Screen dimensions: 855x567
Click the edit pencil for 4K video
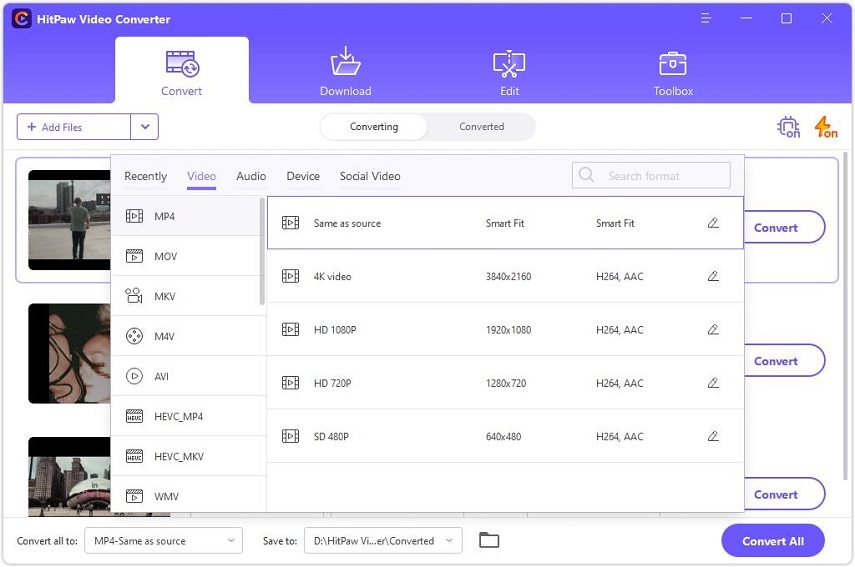pyautogui.click(x=713, y=276)
